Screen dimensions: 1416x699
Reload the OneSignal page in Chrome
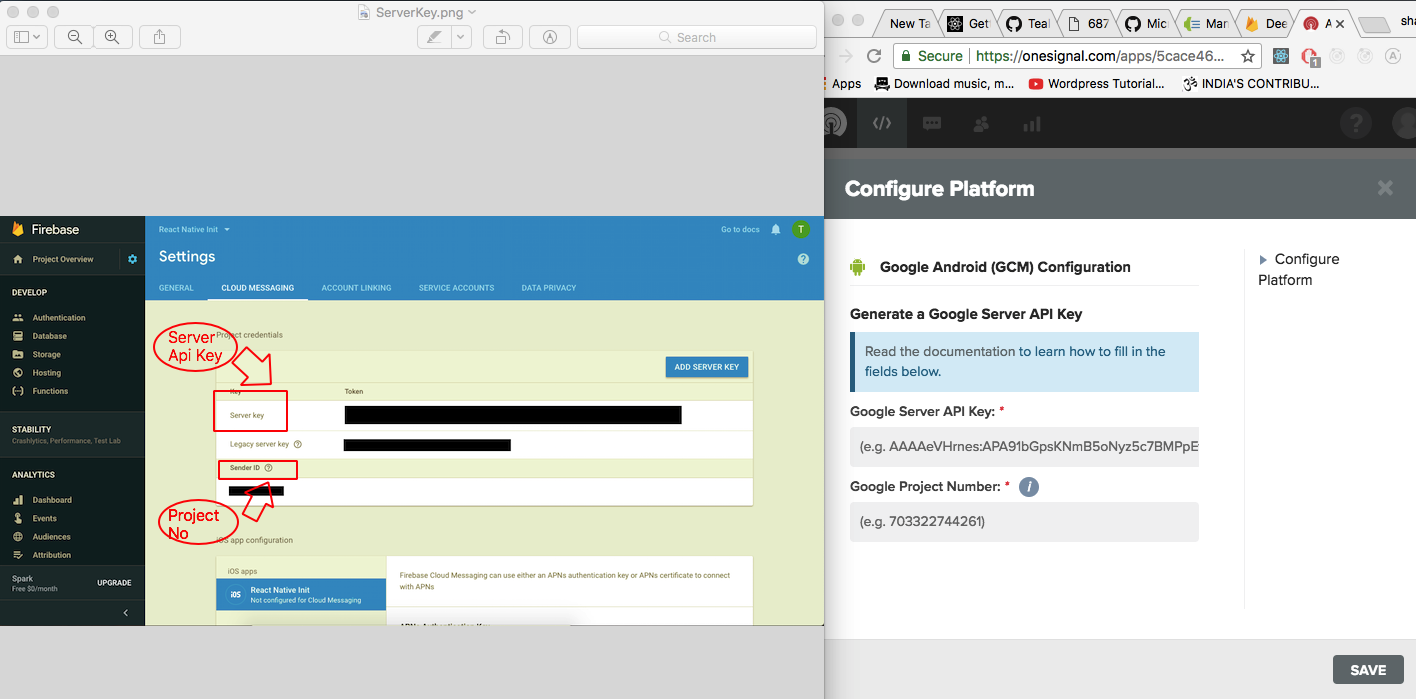click(874, 56)
